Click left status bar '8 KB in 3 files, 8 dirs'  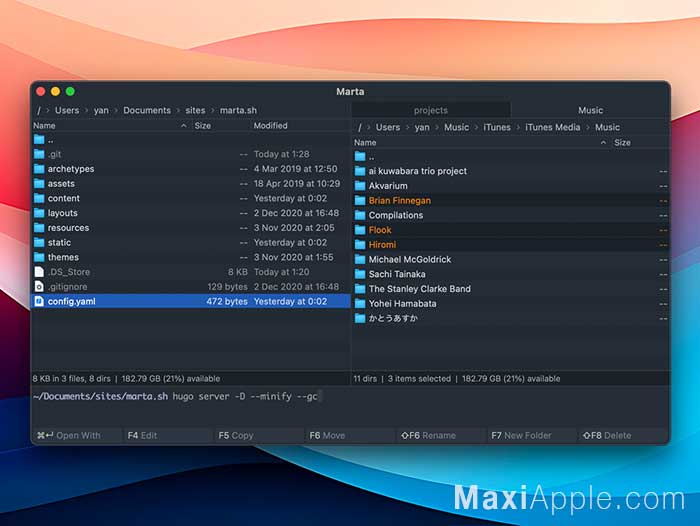(71, 379)
